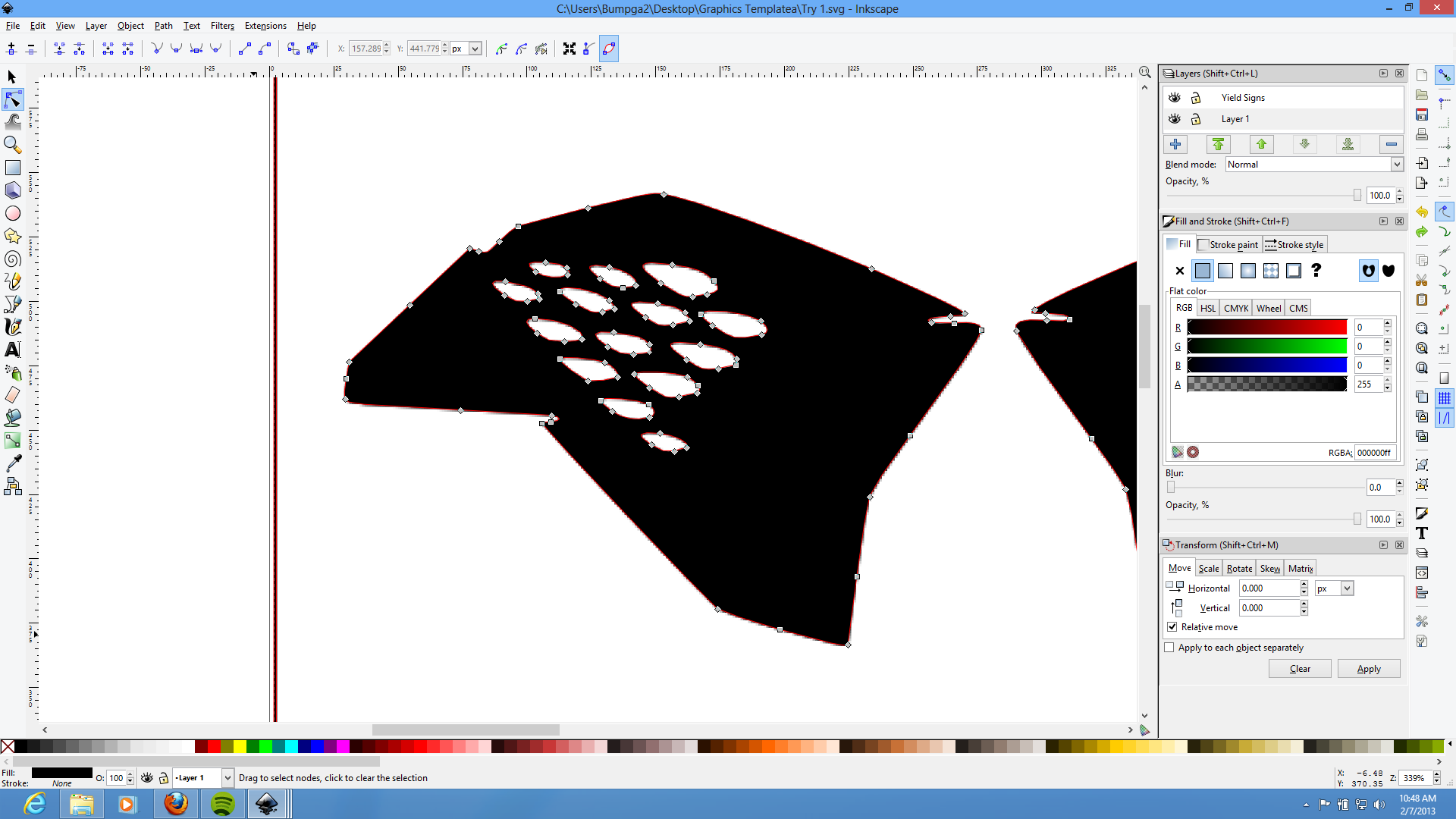Uncheck the Relative move checkbox

click(1172, 626)
